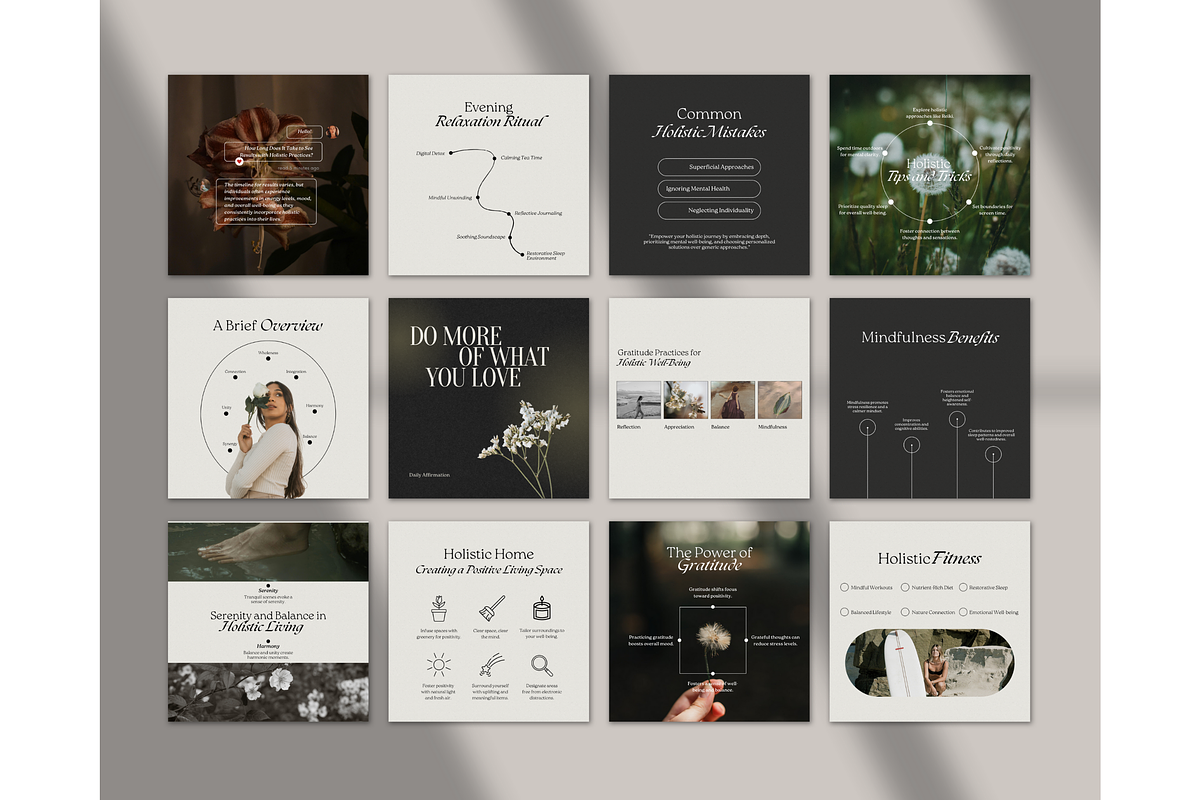Click the circle marker under 'Improves concentration'

click(911, 446)
